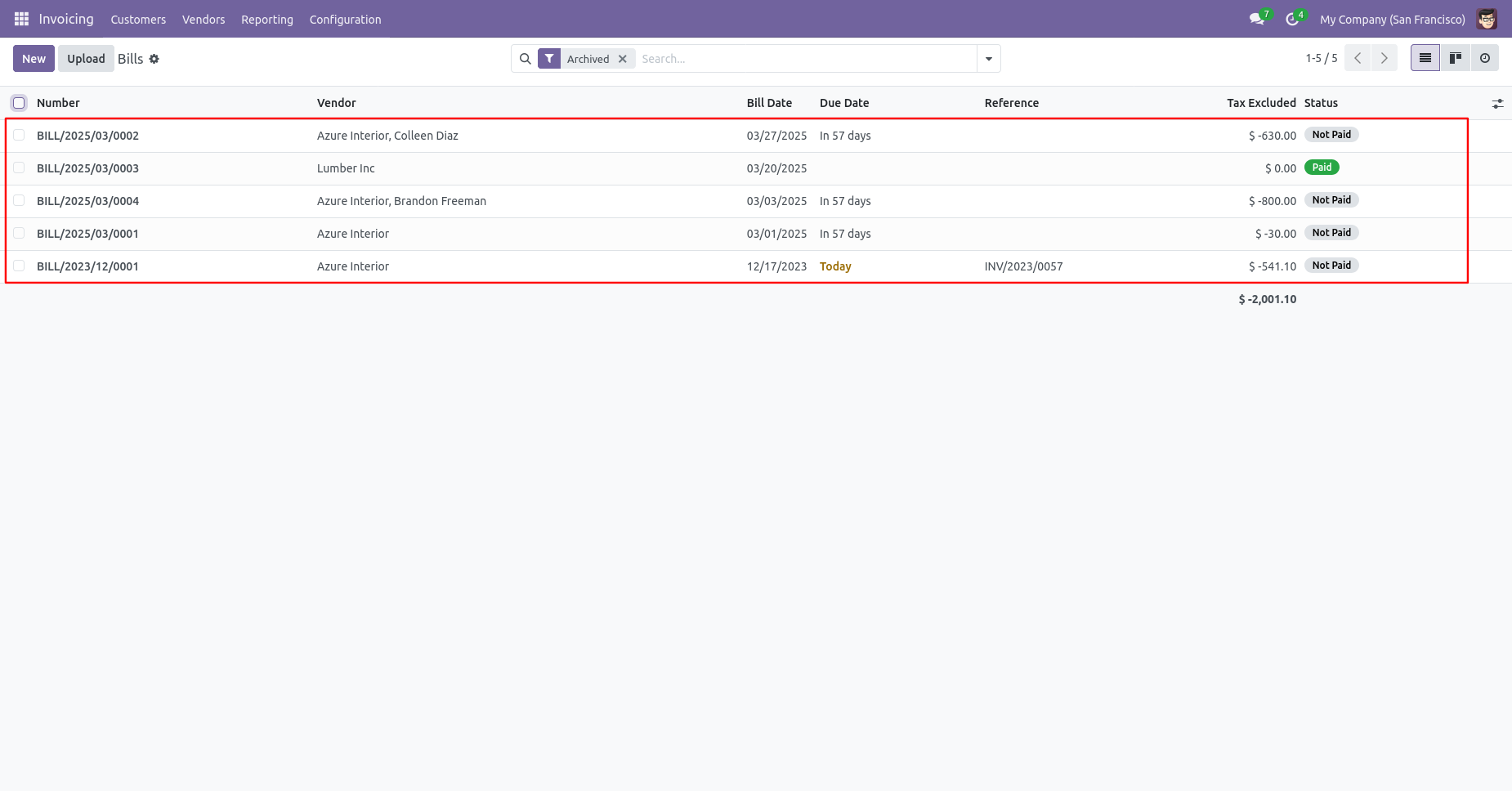Open the messages conversations icon

(x=1257, y=19)
